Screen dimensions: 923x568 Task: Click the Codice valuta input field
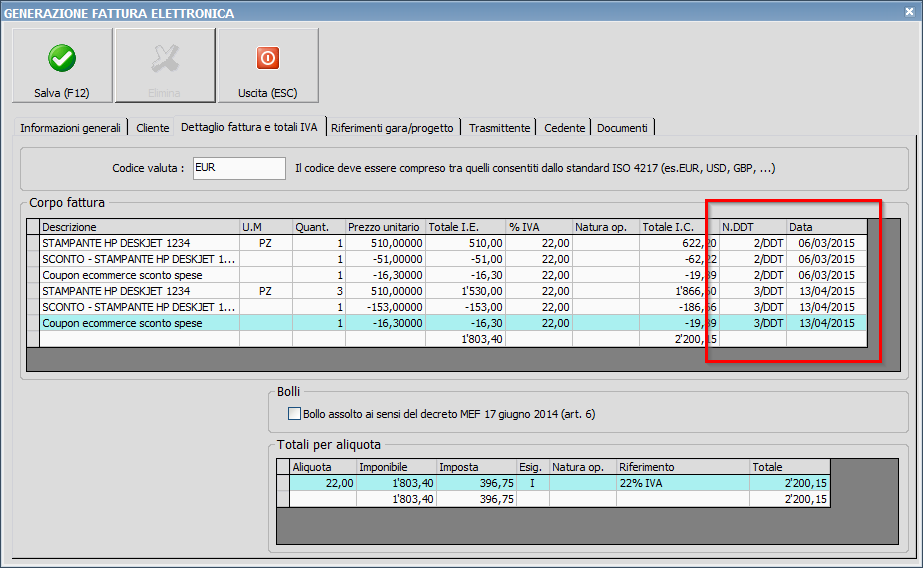click(x=239, y=168)
